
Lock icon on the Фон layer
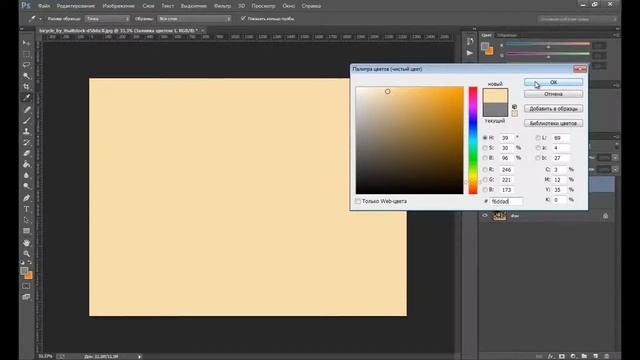point(605,216)
